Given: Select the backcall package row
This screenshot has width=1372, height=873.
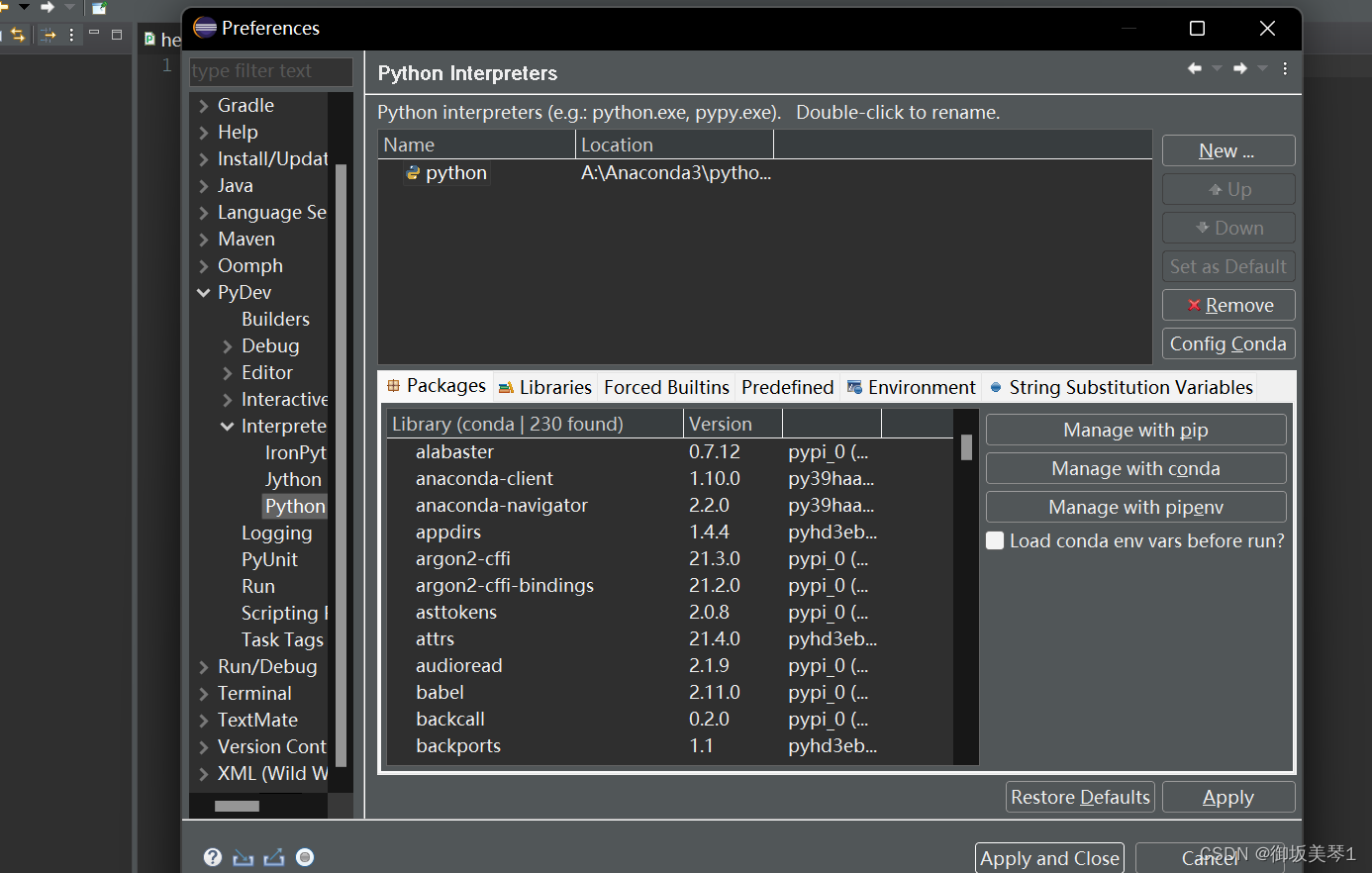Looking at the screenshot, I should (669, 719).
